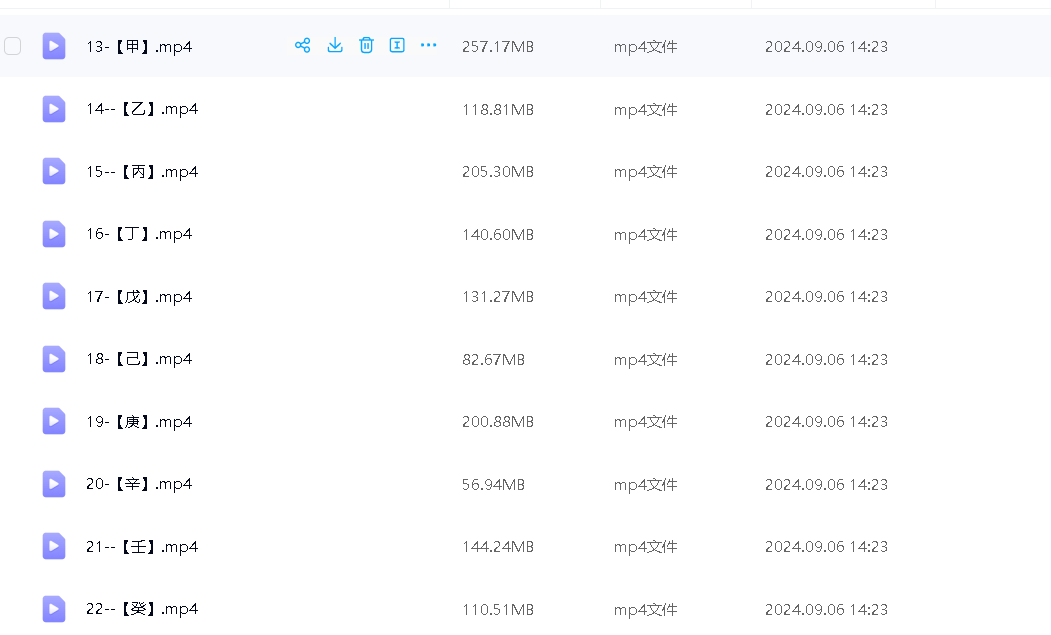Click the share icon for 13-【甲】.mp4
Screen dimensions: 1051x635
point(302,45)
